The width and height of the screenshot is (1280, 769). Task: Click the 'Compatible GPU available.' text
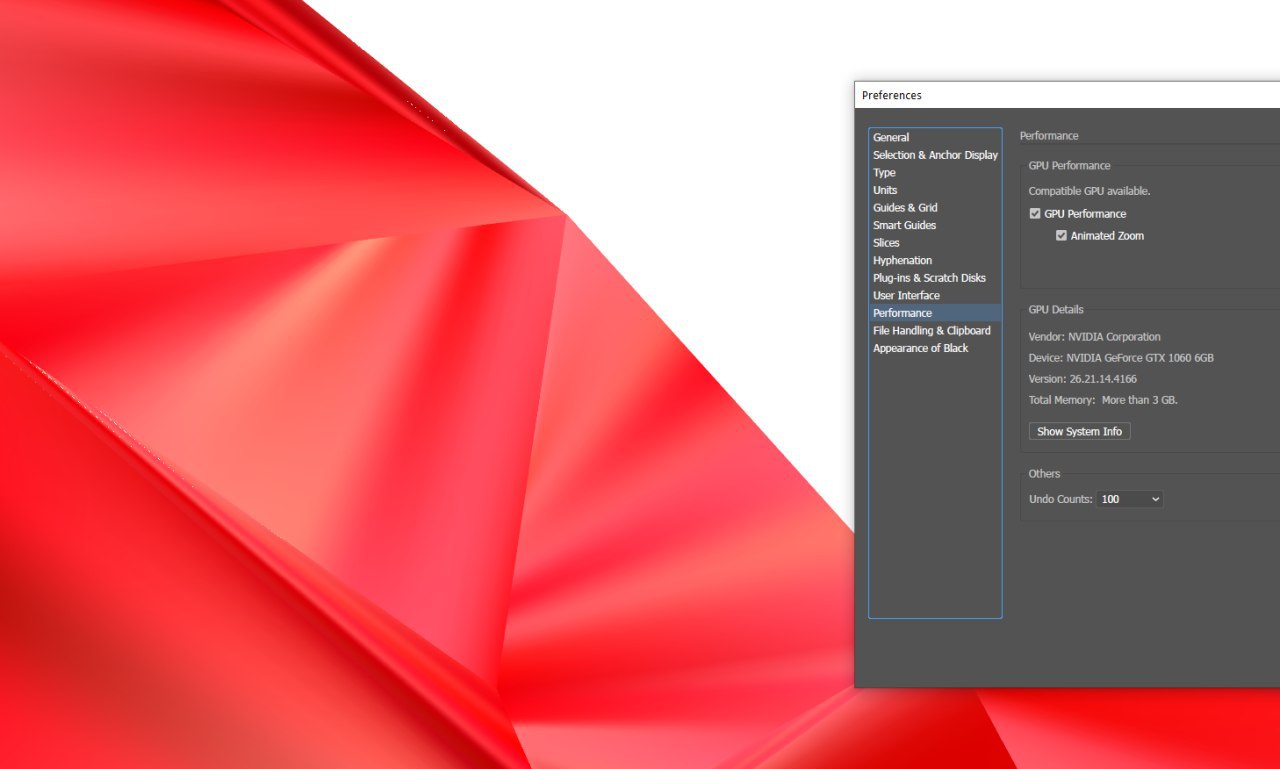click(1089, 191)
